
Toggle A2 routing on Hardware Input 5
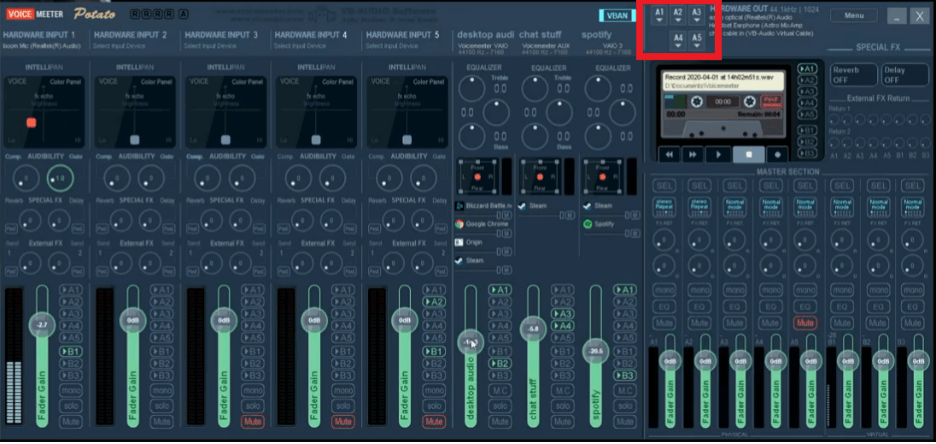click(434, 302)
